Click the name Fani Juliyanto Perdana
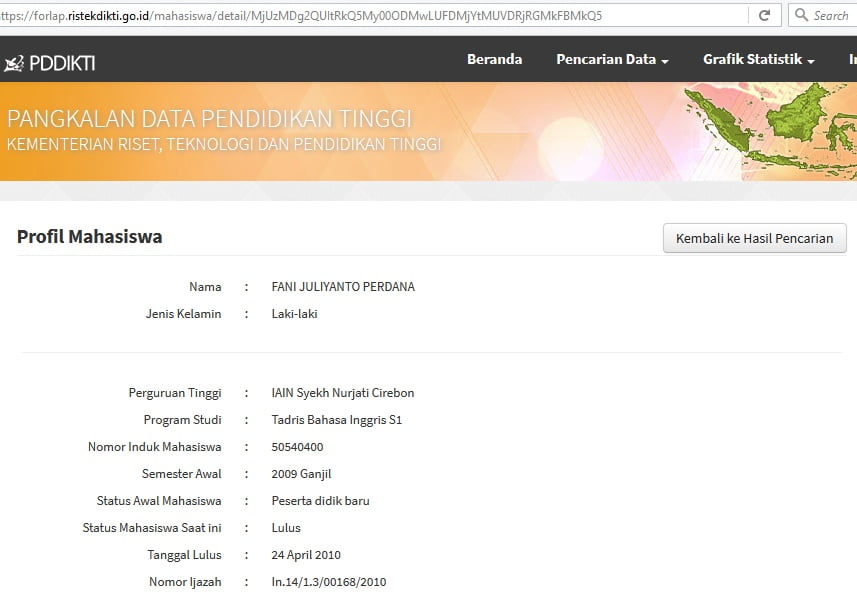 343,287
